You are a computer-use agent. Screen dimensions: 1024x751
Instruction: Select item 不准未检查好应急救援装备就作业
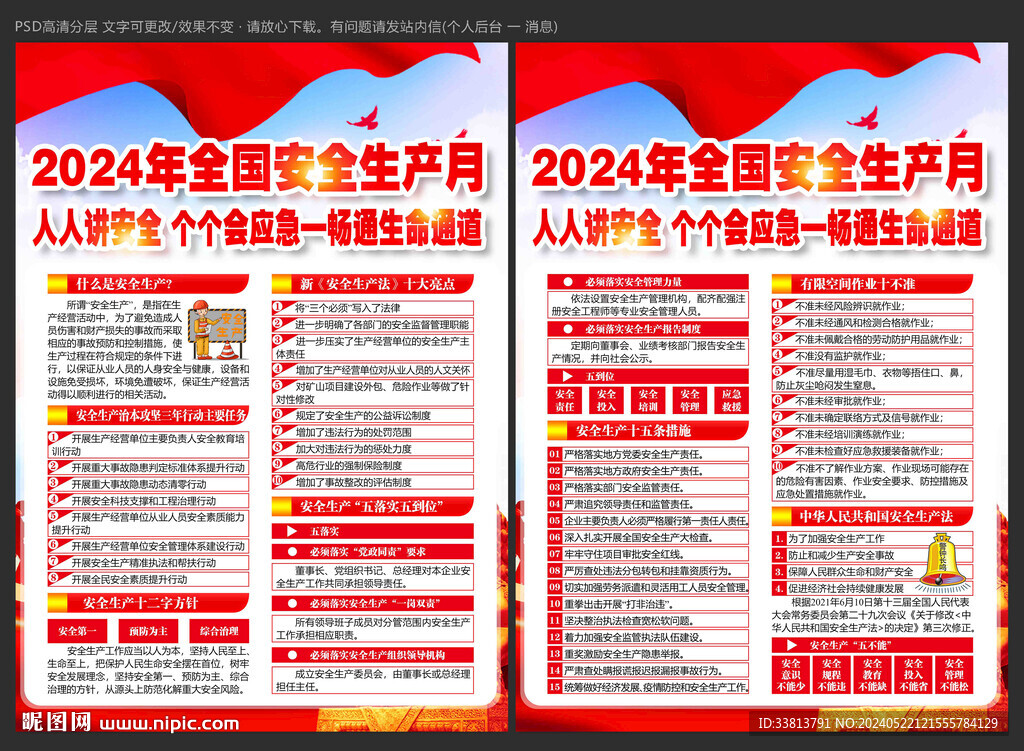tap(872, 451)
